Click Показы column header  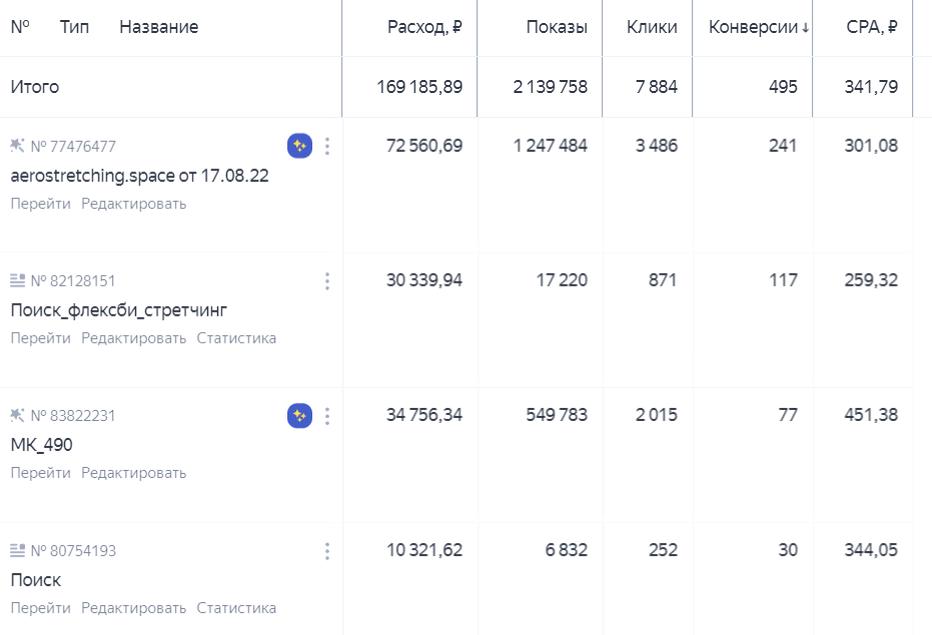click(557, 27)
